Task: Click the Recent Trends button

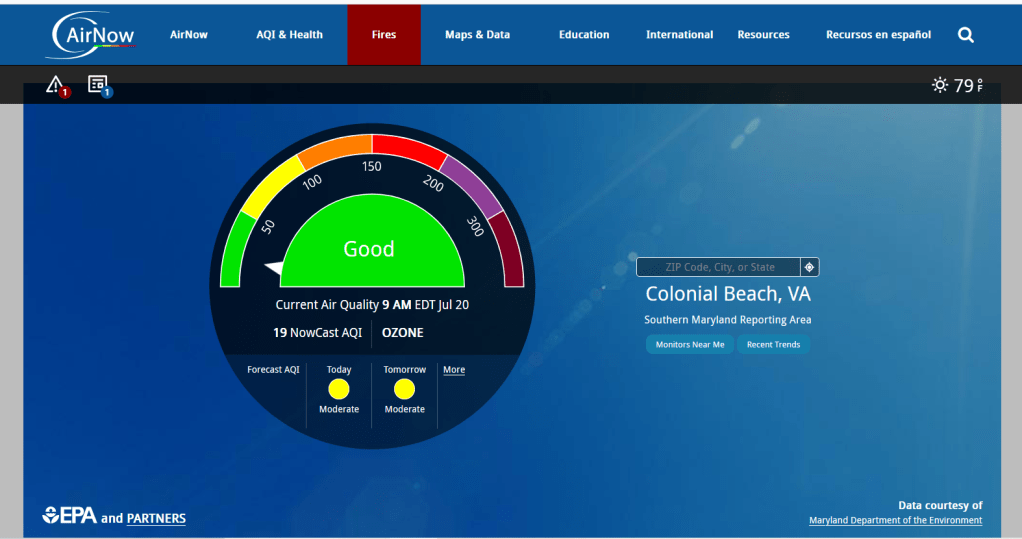Action: (773, 344)
